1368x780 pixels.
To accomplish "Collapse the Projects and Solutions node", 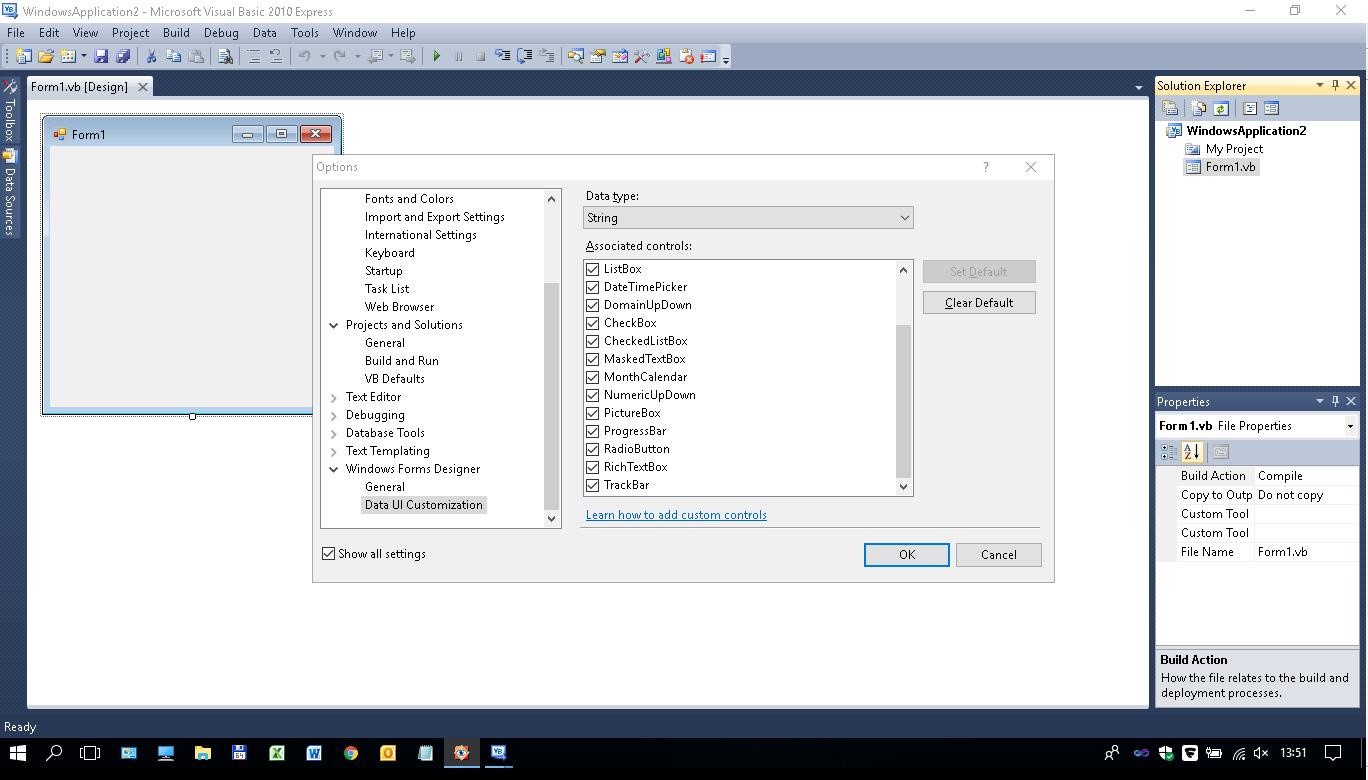I will [334, 325].
